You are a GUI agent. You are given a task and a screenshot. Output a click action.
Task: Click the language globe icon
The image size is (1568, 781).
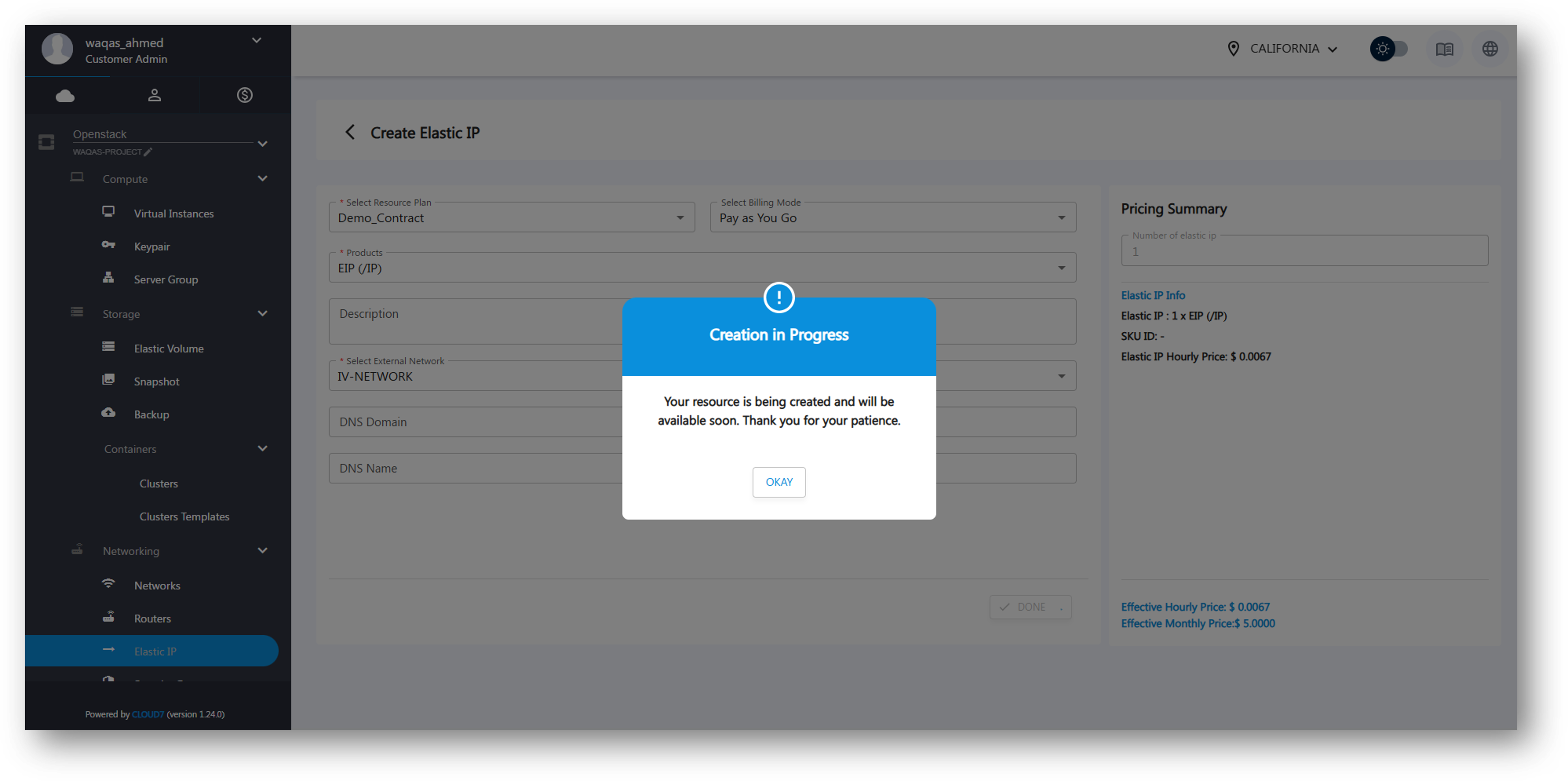pyautogui.click(x=1490, y=49)
